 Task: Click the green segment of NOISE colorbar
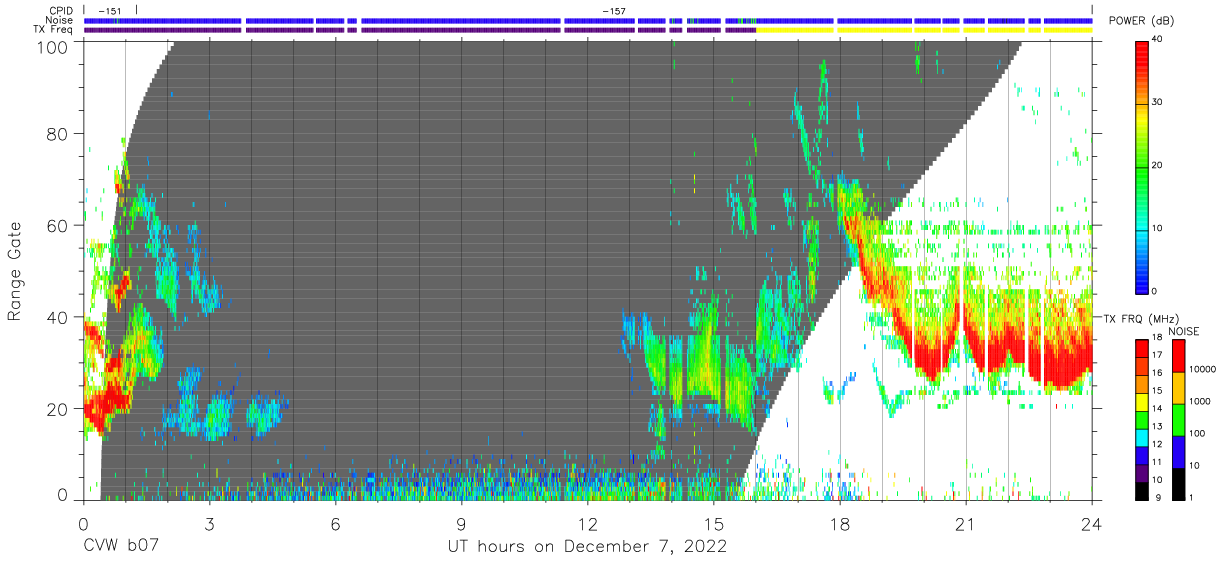tap(1178, 420)
